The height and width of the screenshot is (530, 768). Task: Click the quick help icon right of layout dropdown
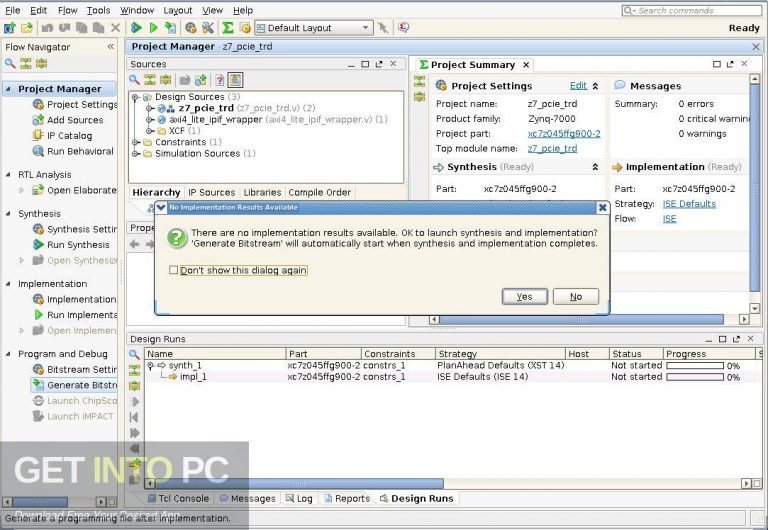[403, 28]
